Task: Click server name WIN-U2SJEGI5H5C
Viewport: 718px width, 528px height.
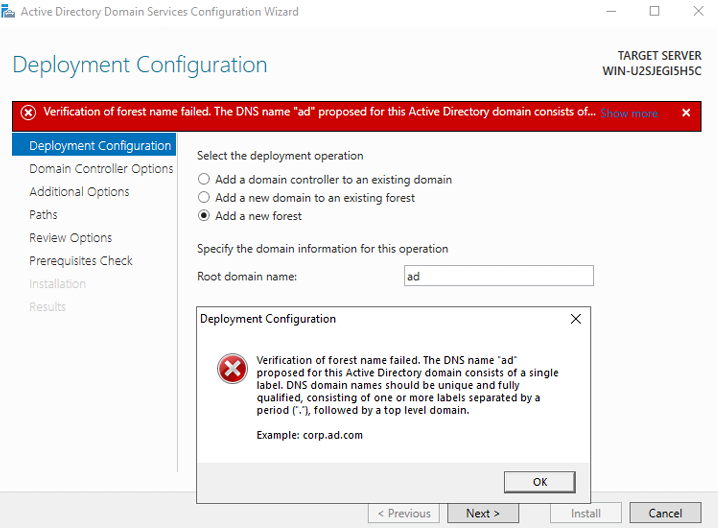Action: coord(652,71)
